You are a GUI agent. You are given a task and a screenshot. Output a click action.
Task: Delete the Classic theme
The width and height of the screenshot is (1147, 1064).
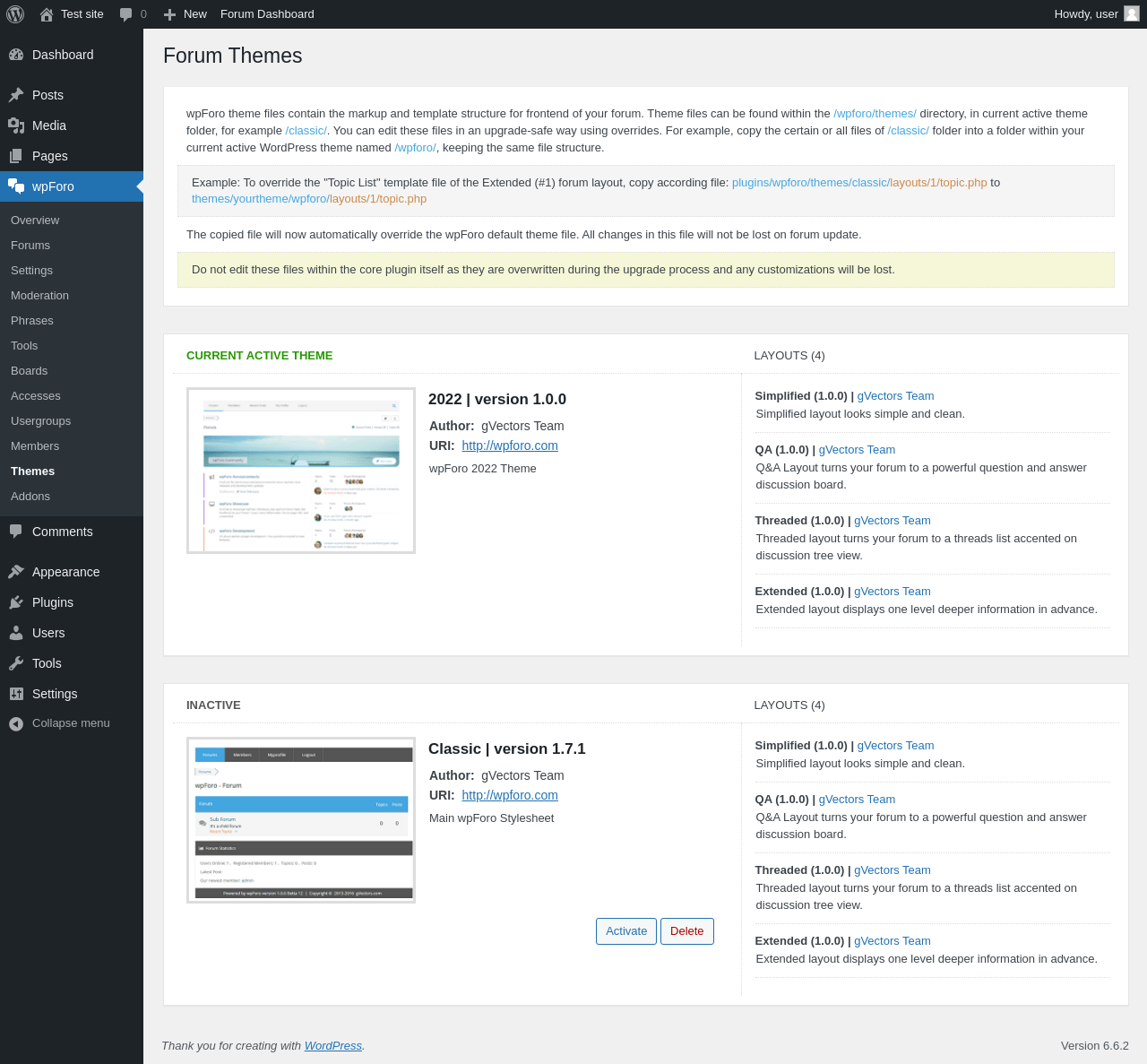(x=687, y=931)
